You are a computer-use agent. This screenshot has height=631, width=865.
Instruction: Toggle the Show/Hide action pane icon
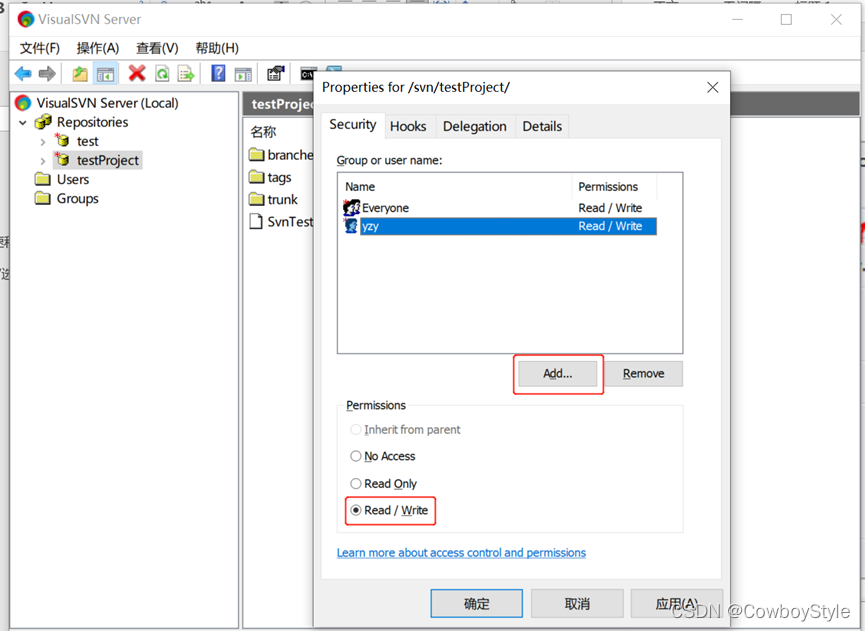point(243,73)
